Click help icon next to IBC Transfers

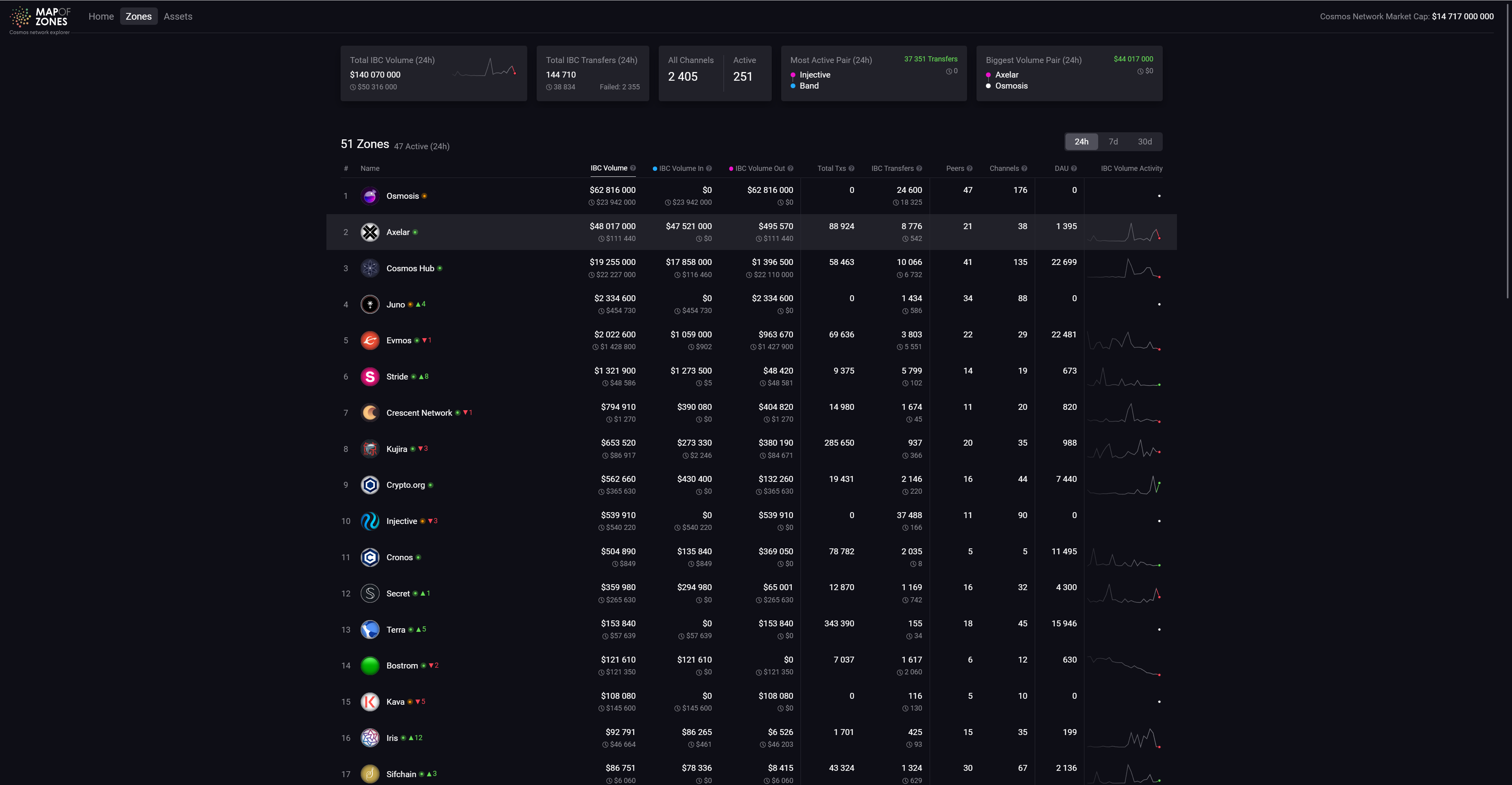[x=919, y=168]
